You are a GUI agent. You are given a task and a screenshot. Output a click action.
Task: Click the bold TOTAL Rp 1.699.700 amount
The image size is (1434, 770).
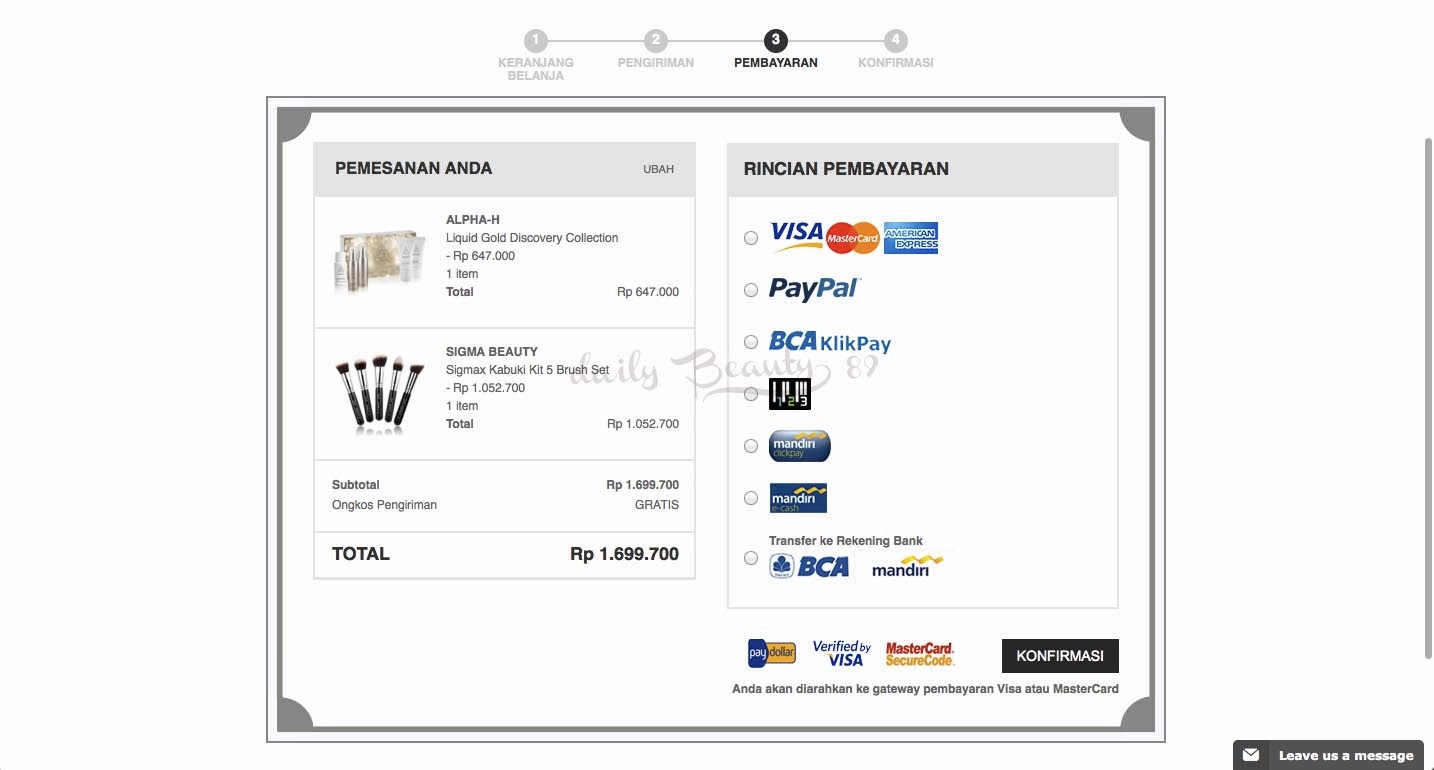624,554
